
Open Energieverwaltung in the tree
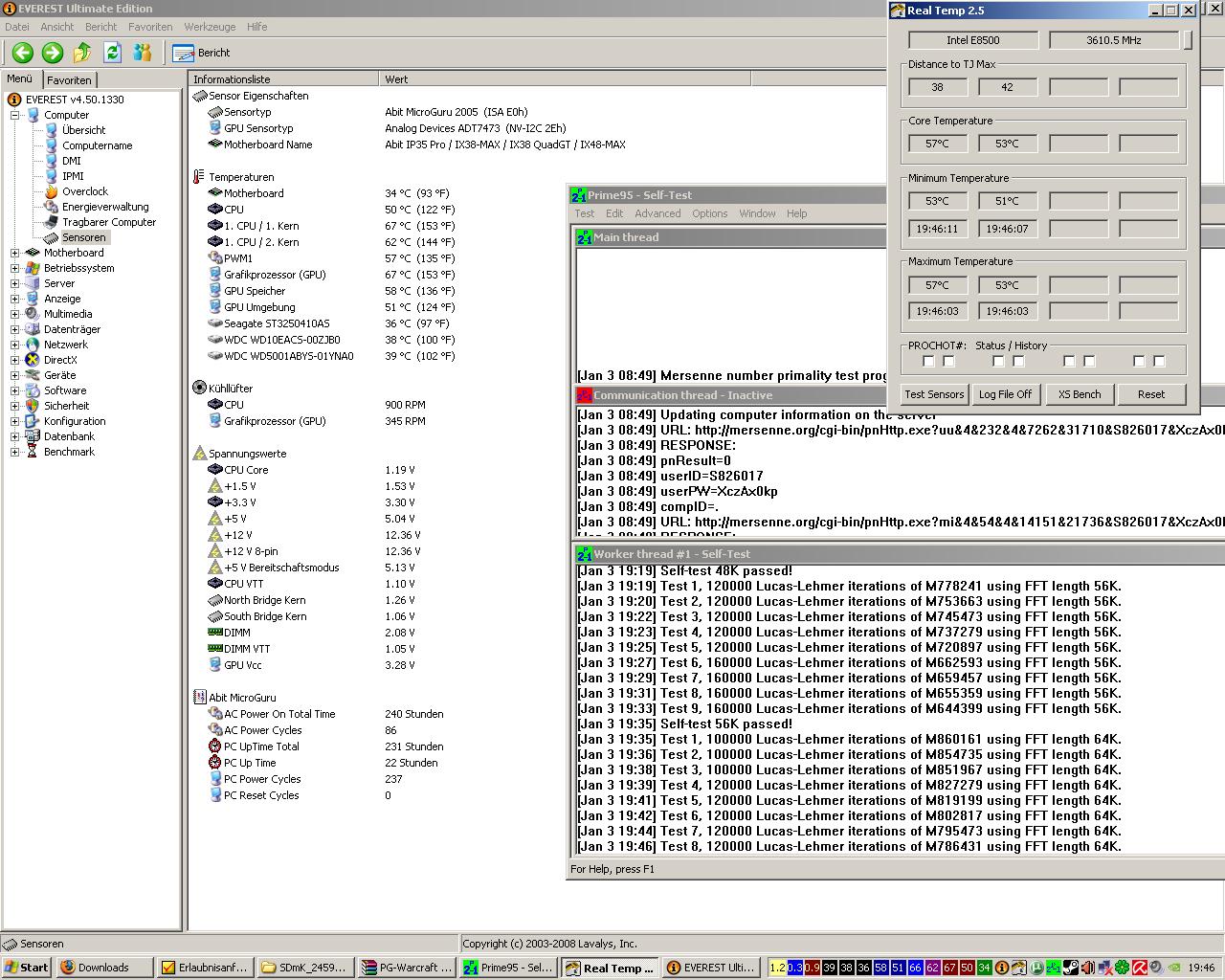[x=105, y=207]
